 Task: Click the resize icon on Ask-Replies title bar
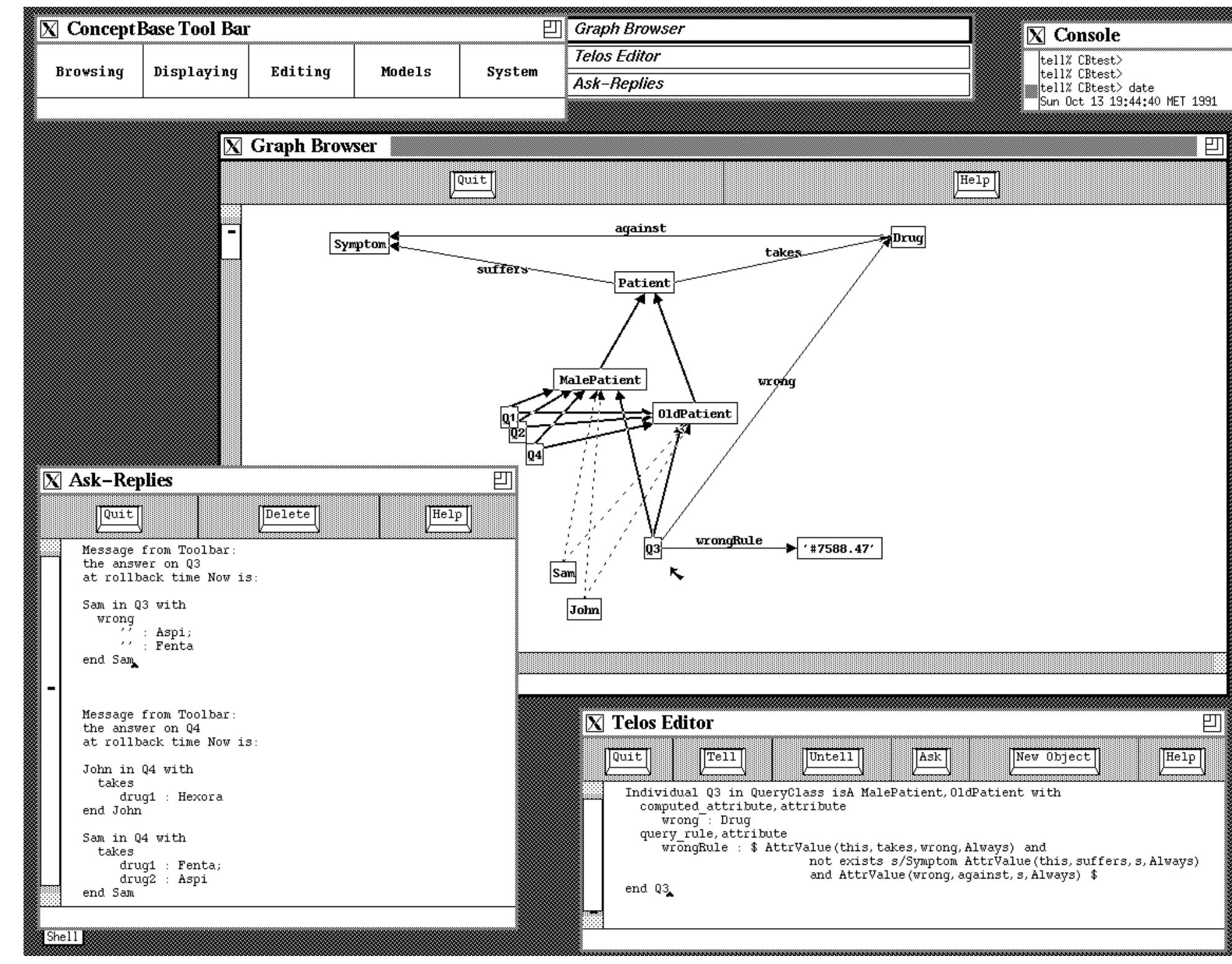coord(503,480)
